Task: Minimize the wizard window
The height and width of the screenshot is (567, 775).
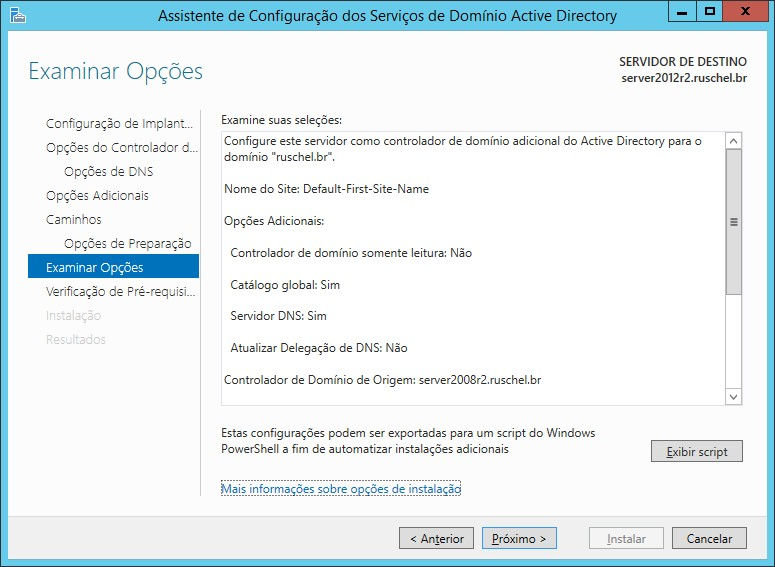Action: pyautogui.click(x=682, y=11)
